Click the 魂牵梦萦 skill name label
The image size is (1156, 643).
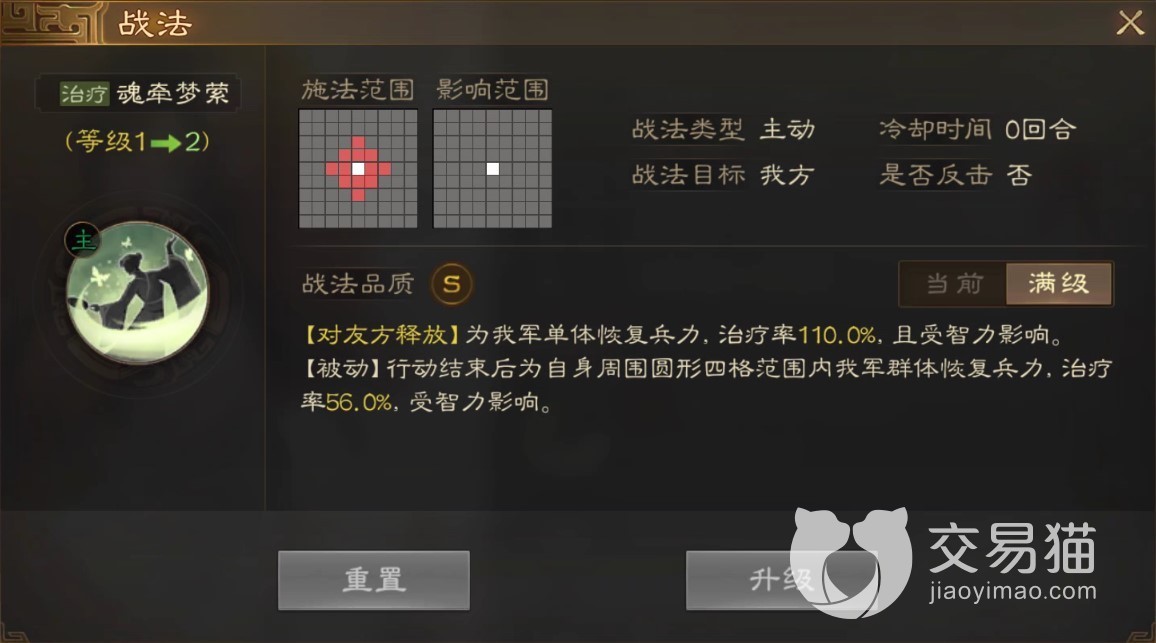(x=173, y=94)
